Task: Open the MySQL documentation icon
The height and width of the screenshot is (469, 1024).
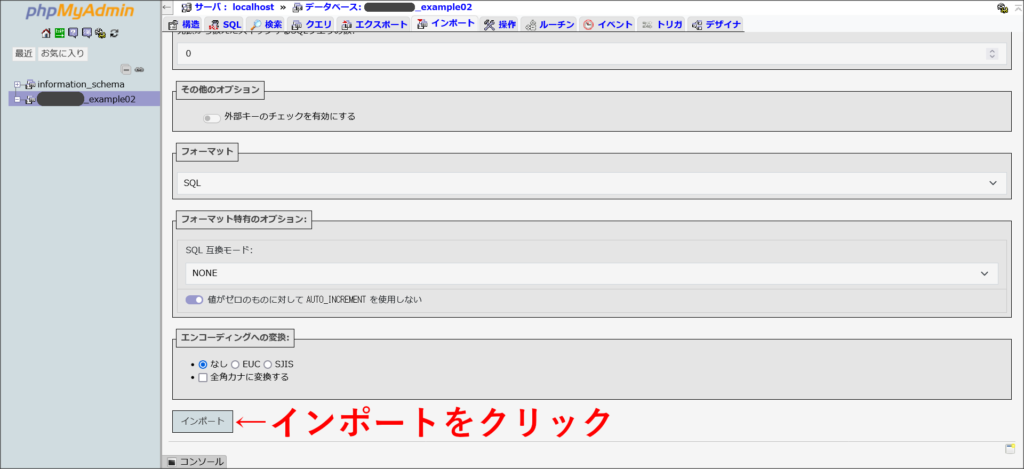Action: (x=87, y=33)
